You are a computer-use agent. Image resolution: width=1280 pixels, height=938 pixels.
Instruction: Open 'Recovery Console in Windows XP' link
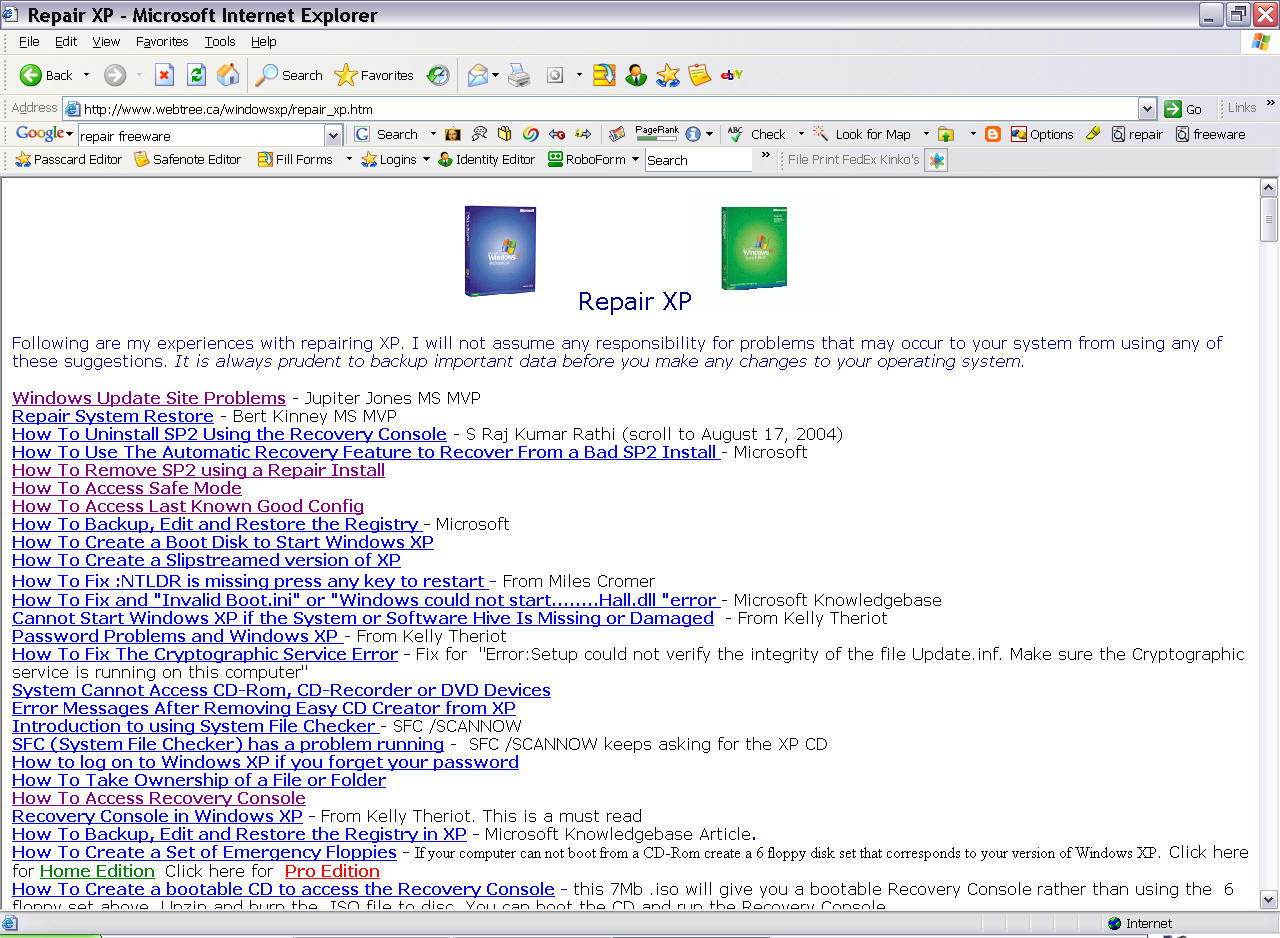tap(157, 816)
